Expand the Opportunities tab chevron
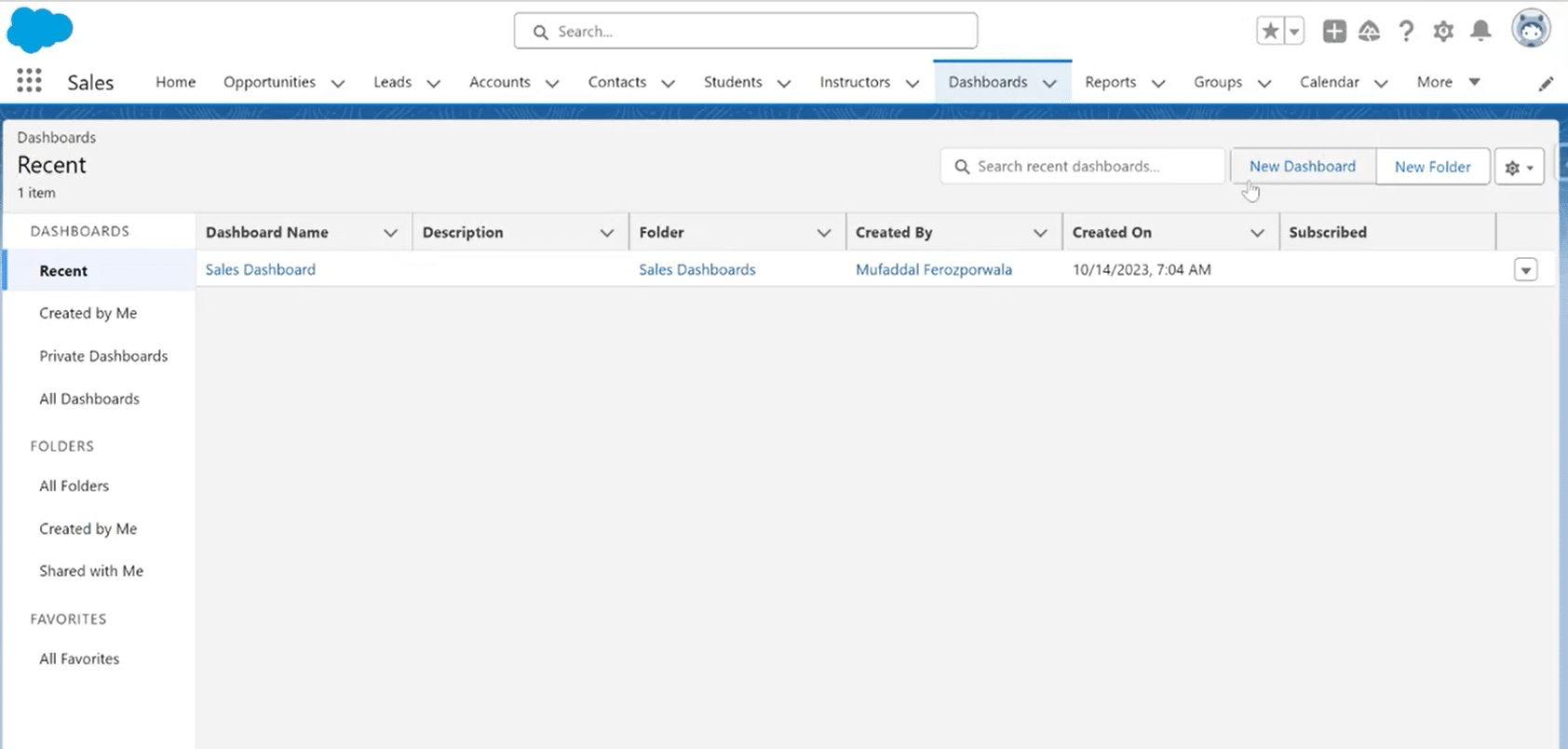Image resolution: width=1568 pixels, height=749 pixels. tap(338, 83)
